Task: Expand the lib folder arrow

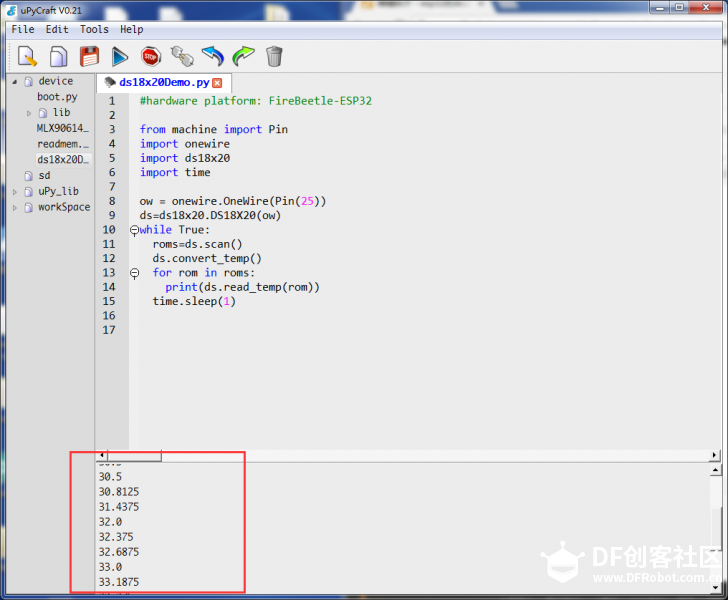Action: (29, 113)
